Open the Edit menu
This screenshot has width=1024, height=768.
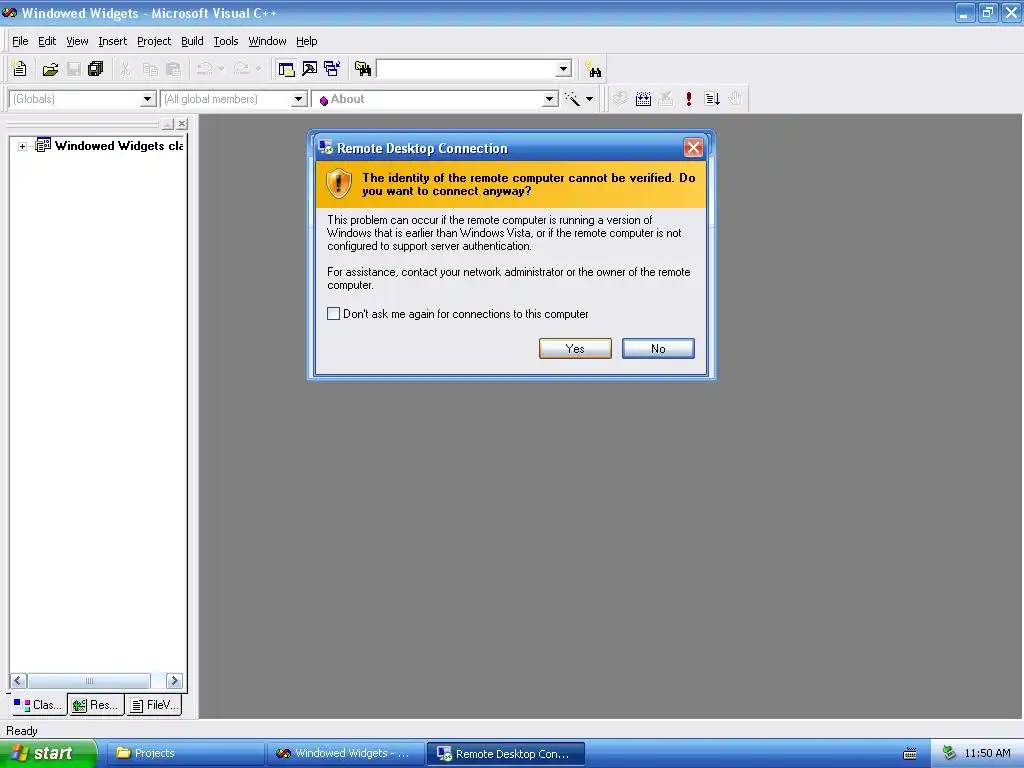pos(47,41)
